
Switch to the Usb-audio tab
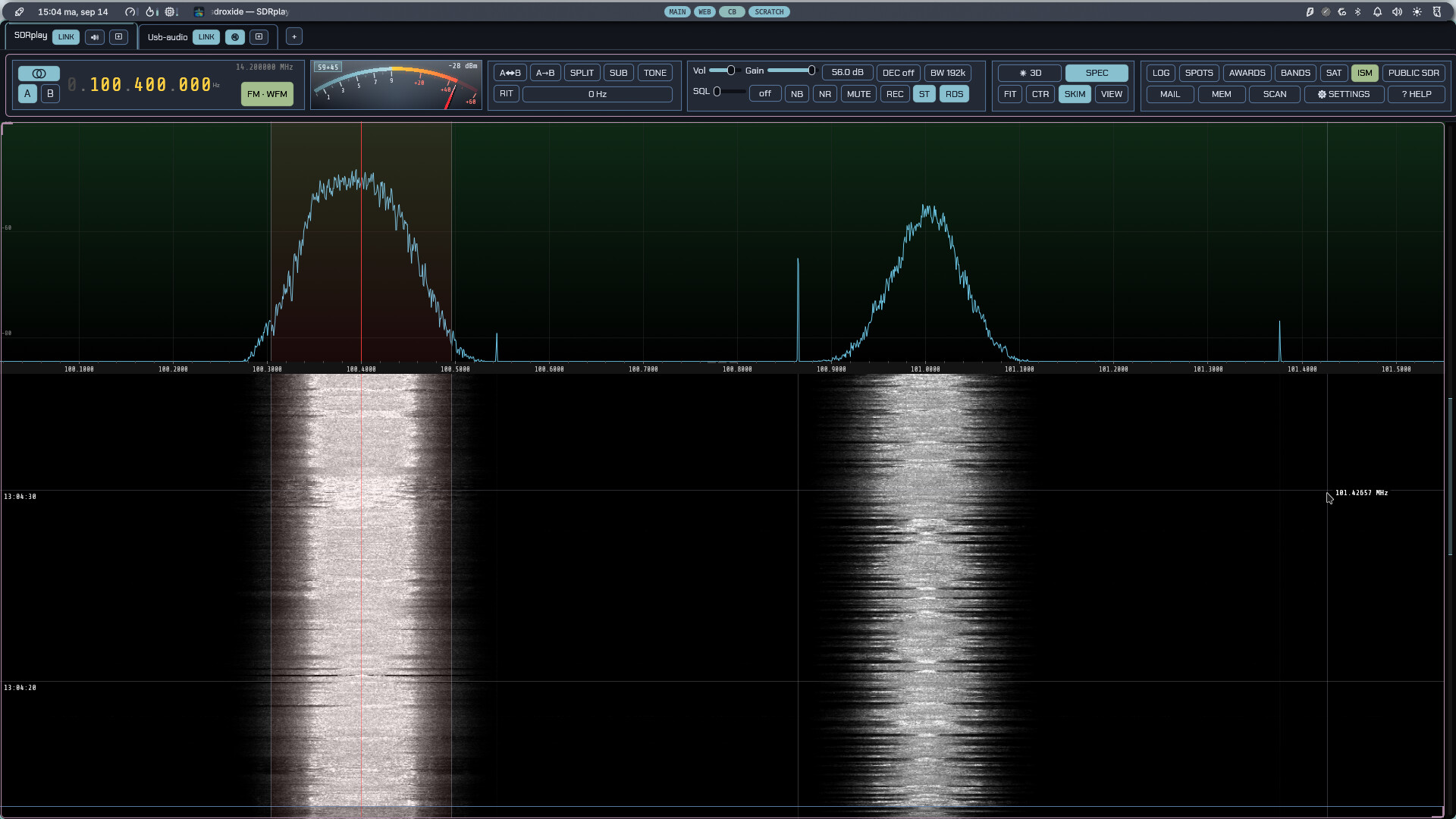click(x=168, y=37)
